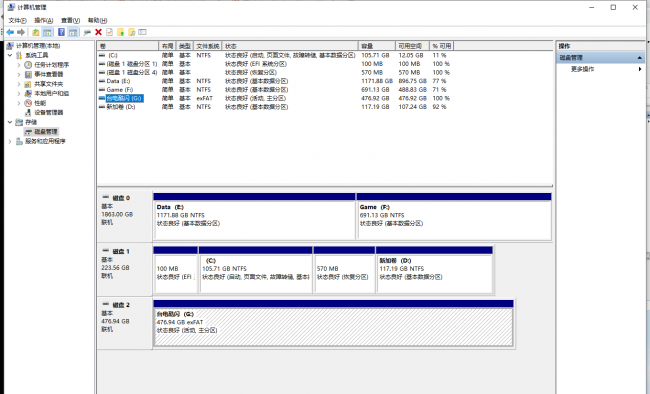
Task: Expand the 任务计划程序 node
Action: click(19, 65)
